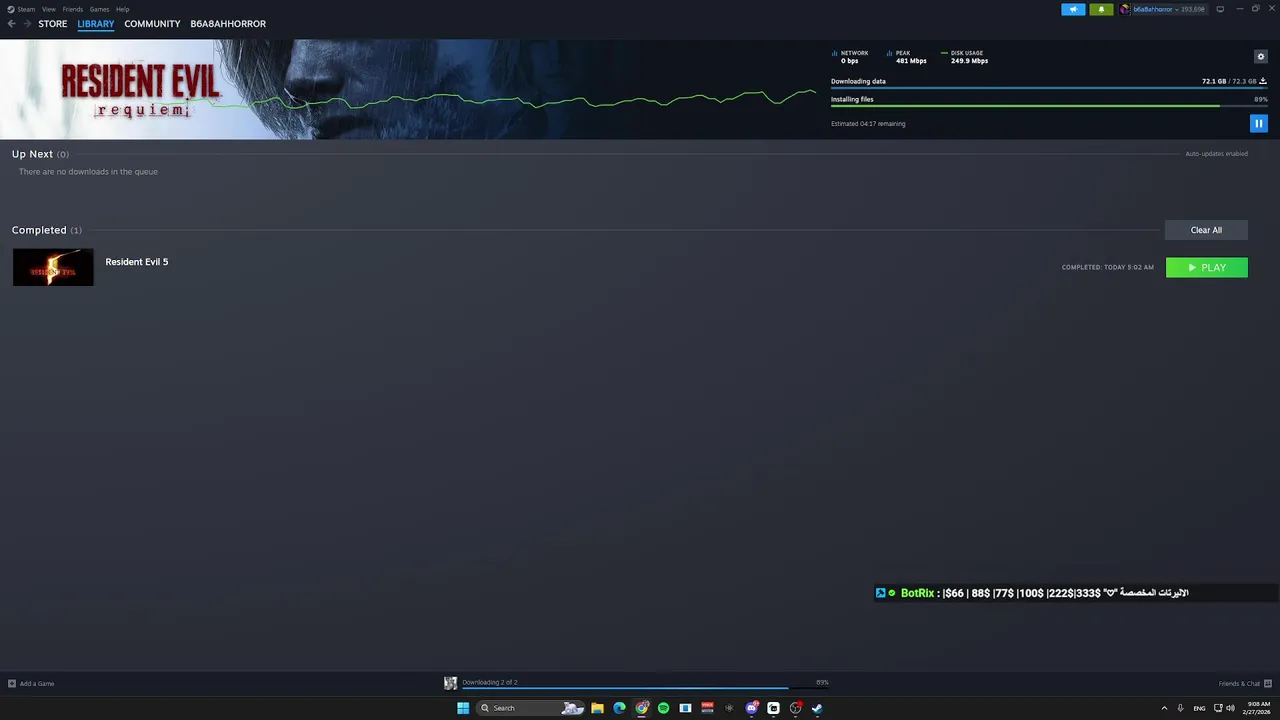Open the LIBRARY tab

pyautogui.click(x=96, y=24)
